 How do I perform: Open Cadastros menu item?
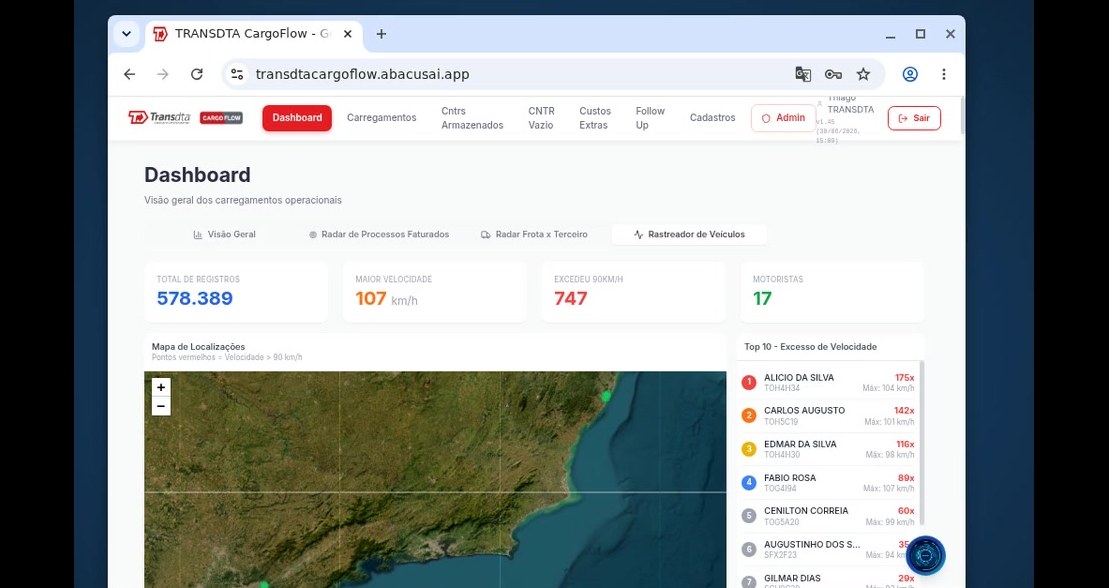(712, 118)
